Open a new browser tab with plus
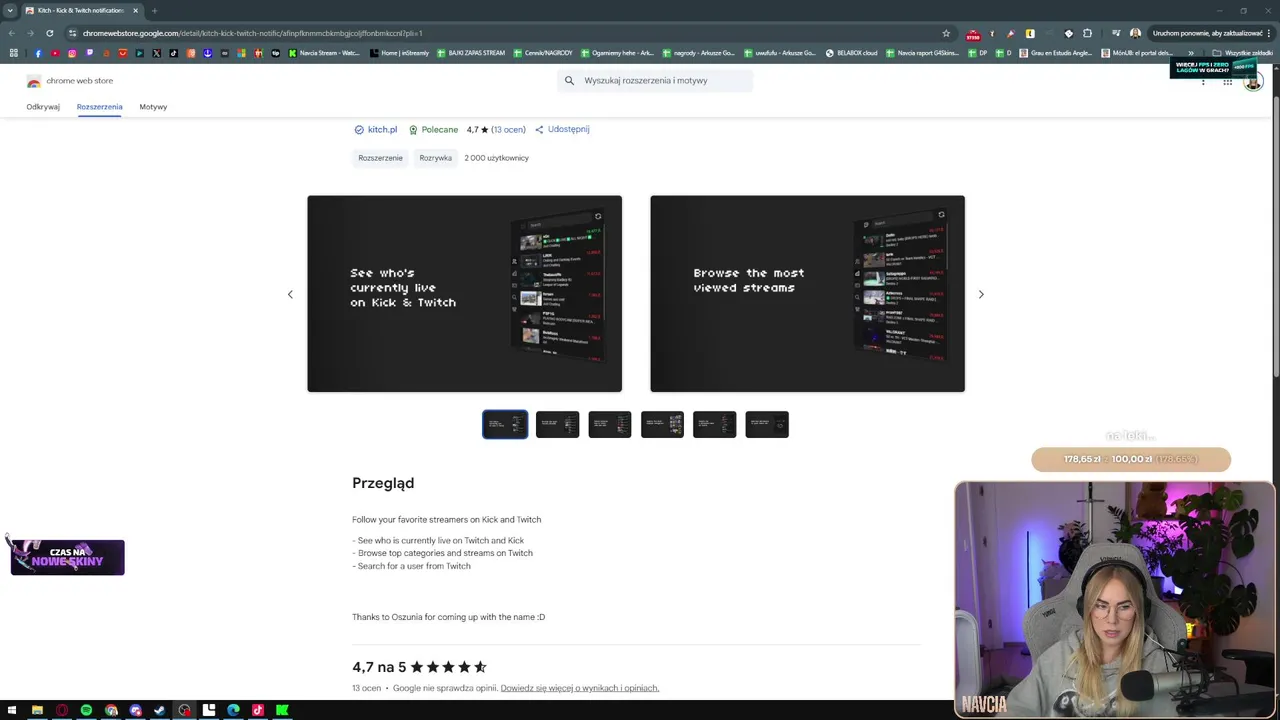The image size is (1280, 720). coord(154,10)
